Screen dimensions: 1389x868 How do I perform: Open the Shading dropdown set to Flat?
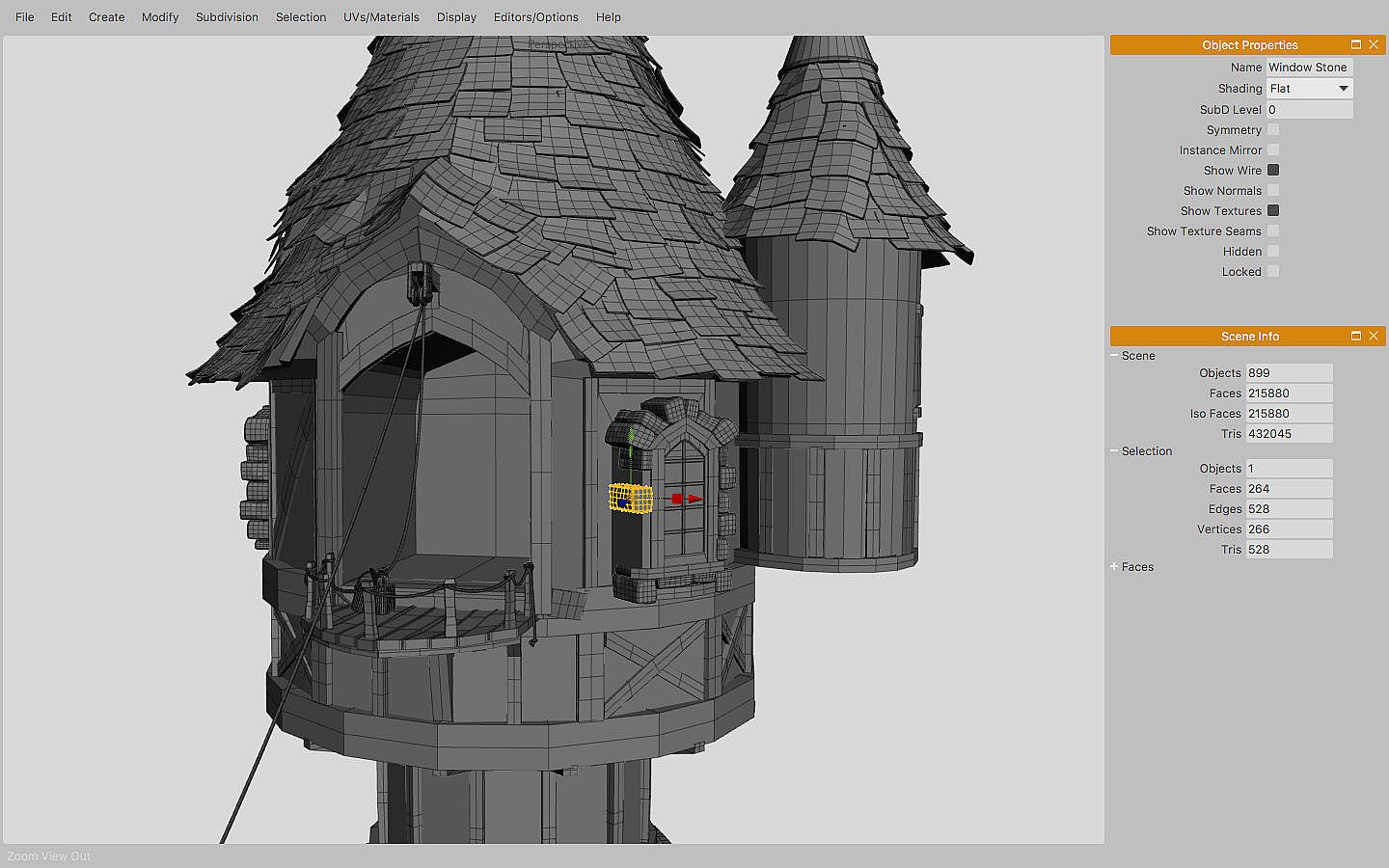tap(1310, 89)
